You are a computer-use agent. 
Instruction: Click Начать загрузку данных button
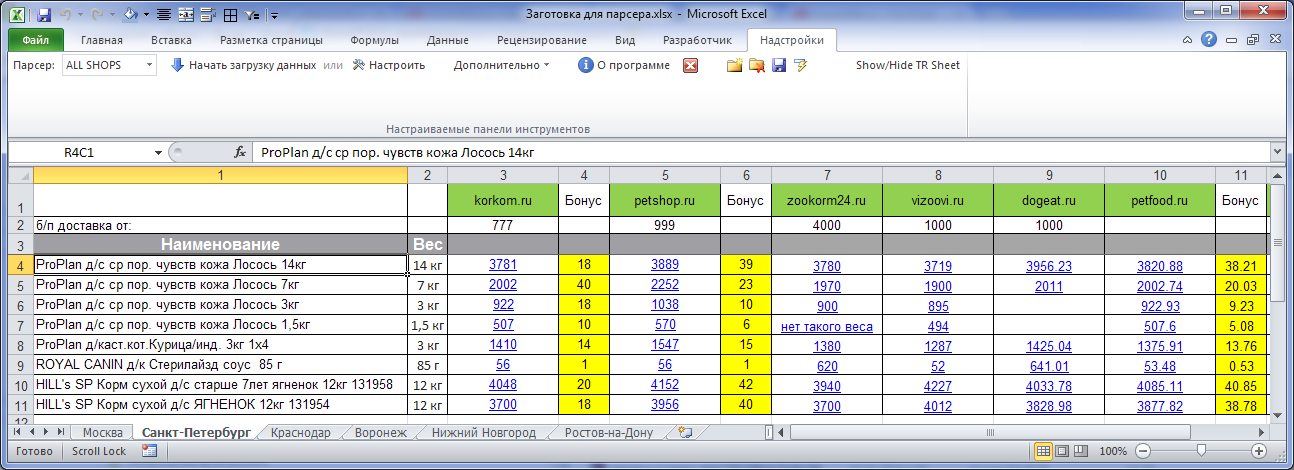tap(243, 65)
